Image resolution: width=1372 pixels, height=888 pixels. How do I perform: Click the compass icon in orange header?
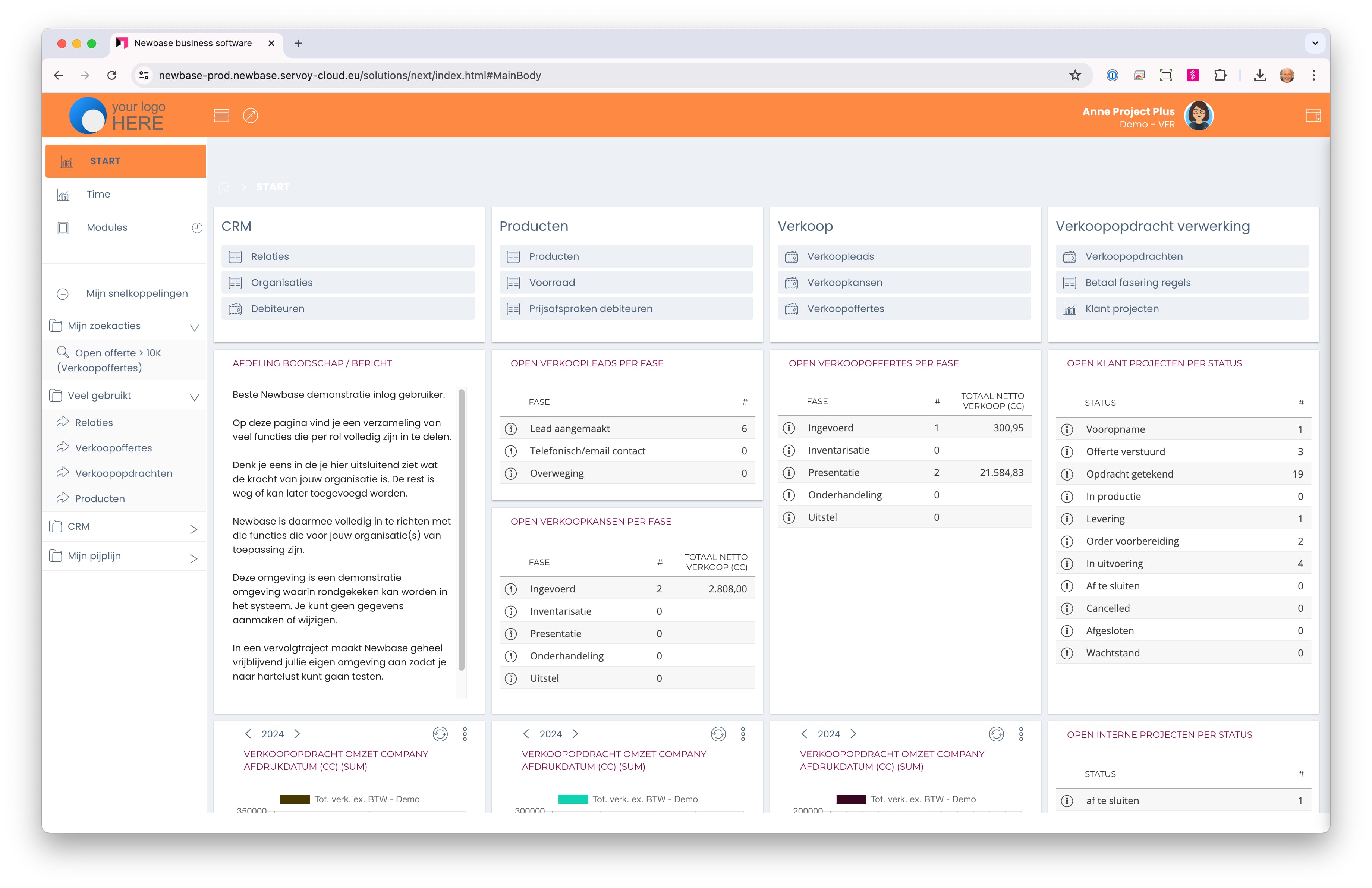(250, 116)
